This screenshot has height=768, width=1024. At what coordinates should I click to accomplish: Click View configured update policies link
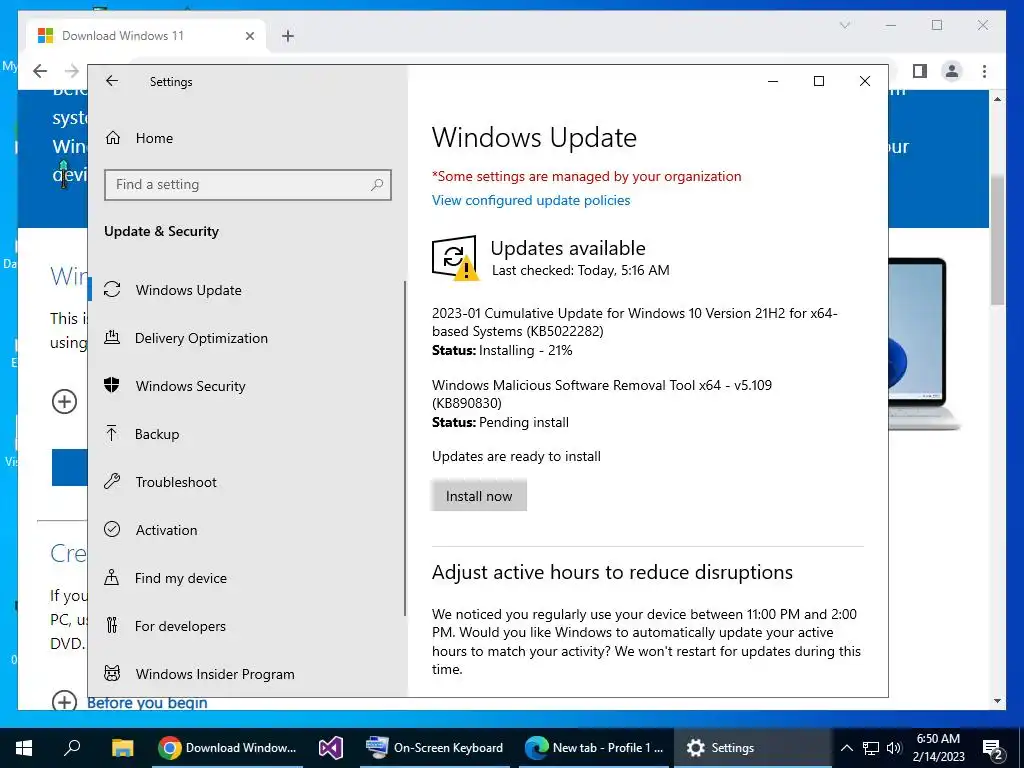tap(531, 200)
